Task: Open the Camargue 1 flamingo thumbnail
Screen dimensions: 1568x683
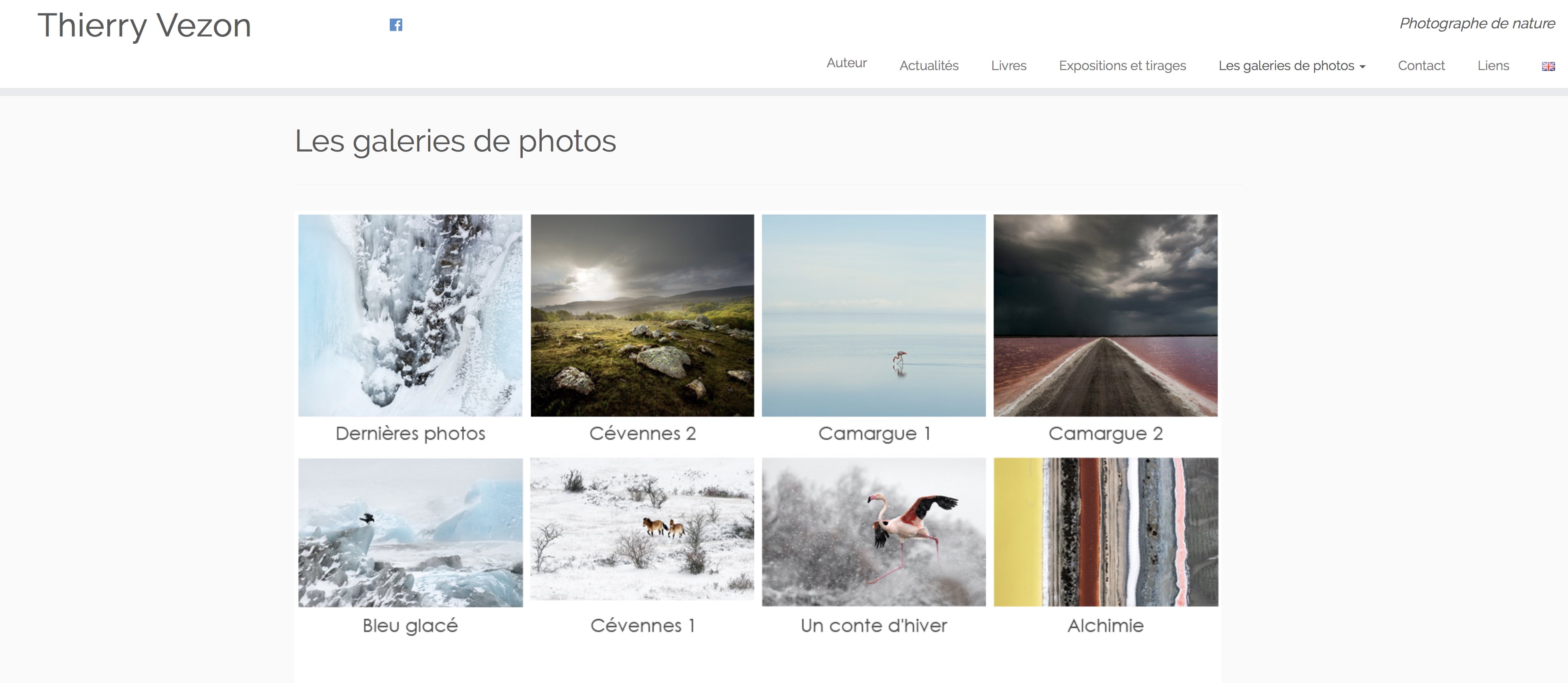Action: tap(874, 315)
